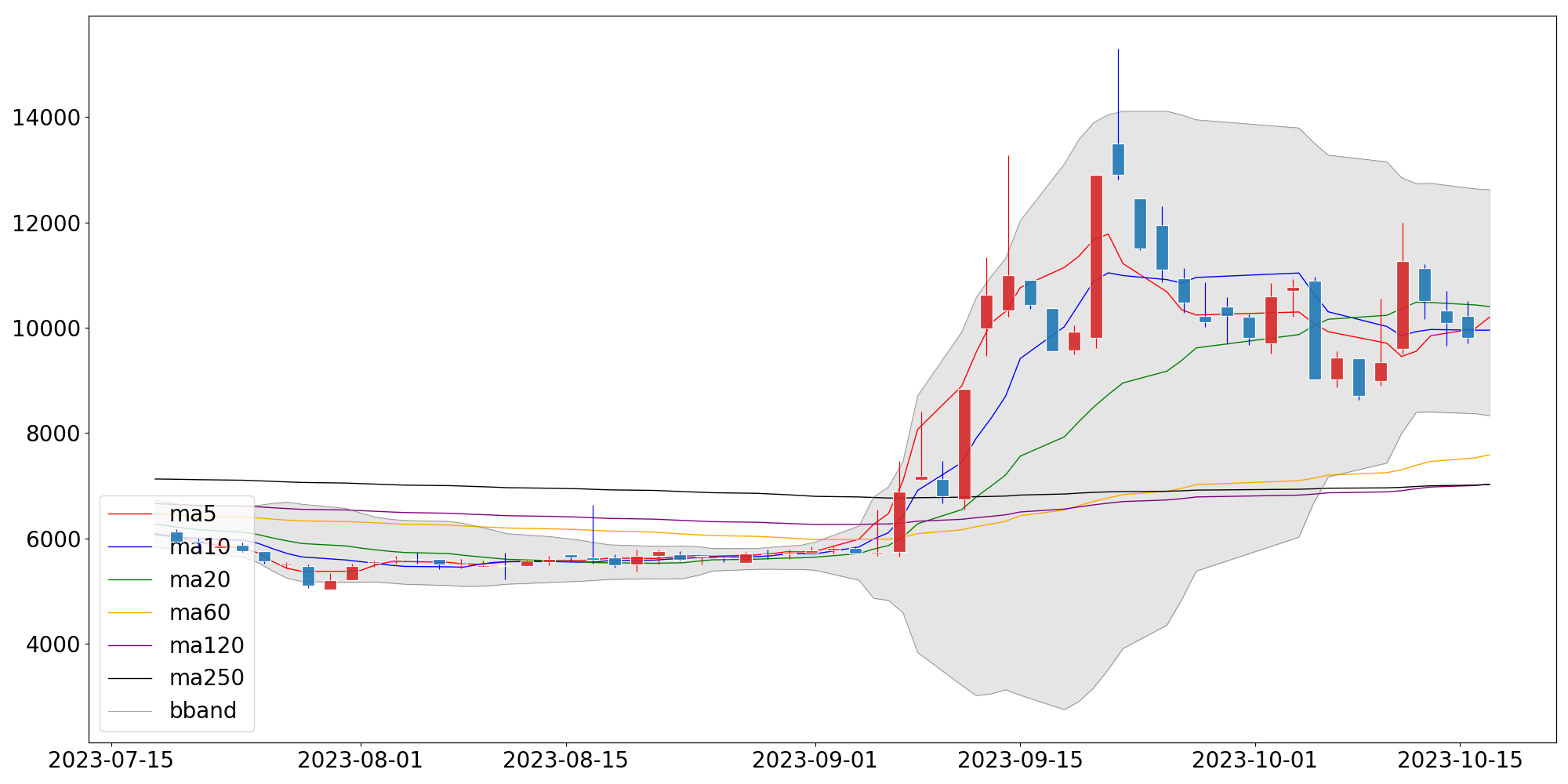The height and width of the screenshot is (784, 1568).
Task: Click the red ma5 legend line sample
Action: tap(130, 514)
